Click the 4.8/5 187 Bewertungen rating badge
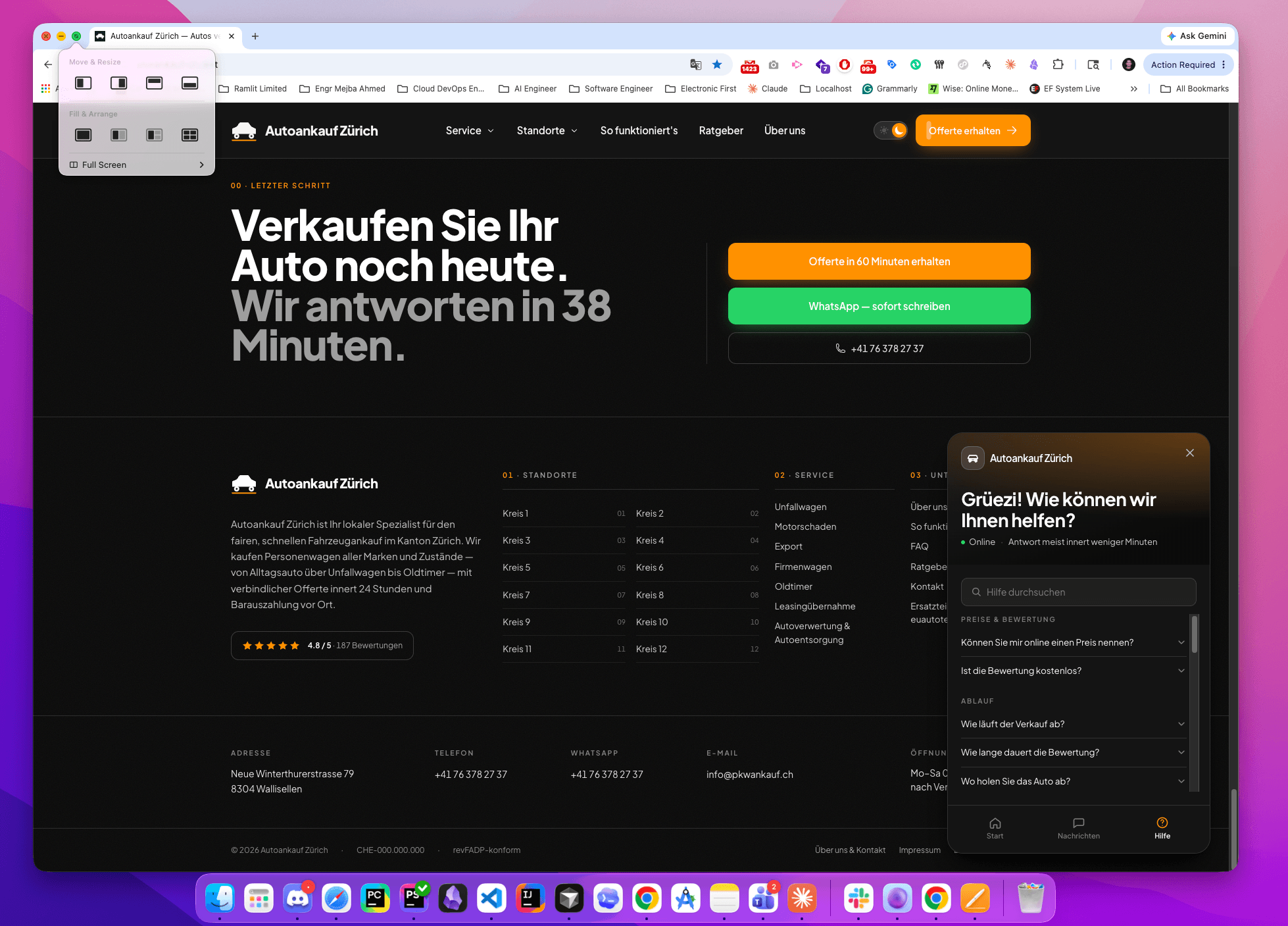1288x926 pixels. 322,646
